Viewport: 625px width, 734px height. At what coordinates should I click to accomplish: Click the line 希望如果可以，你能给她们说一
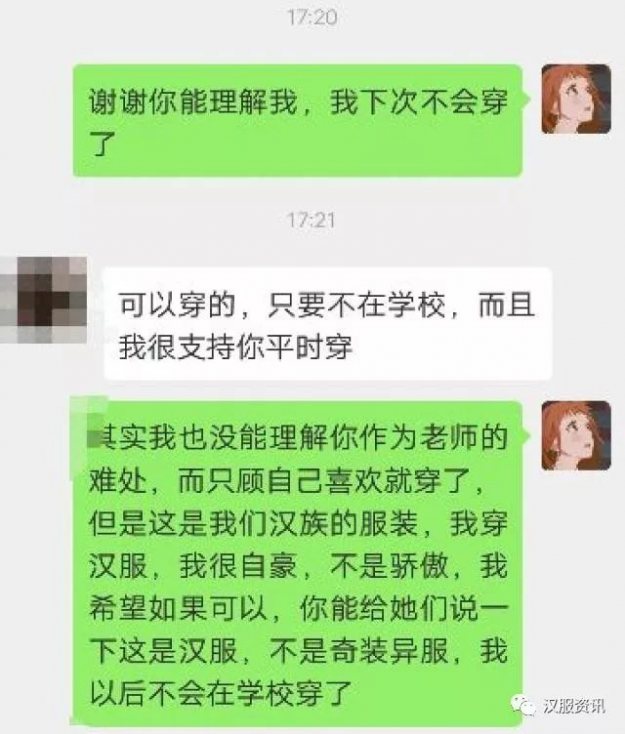coord(298,609)
